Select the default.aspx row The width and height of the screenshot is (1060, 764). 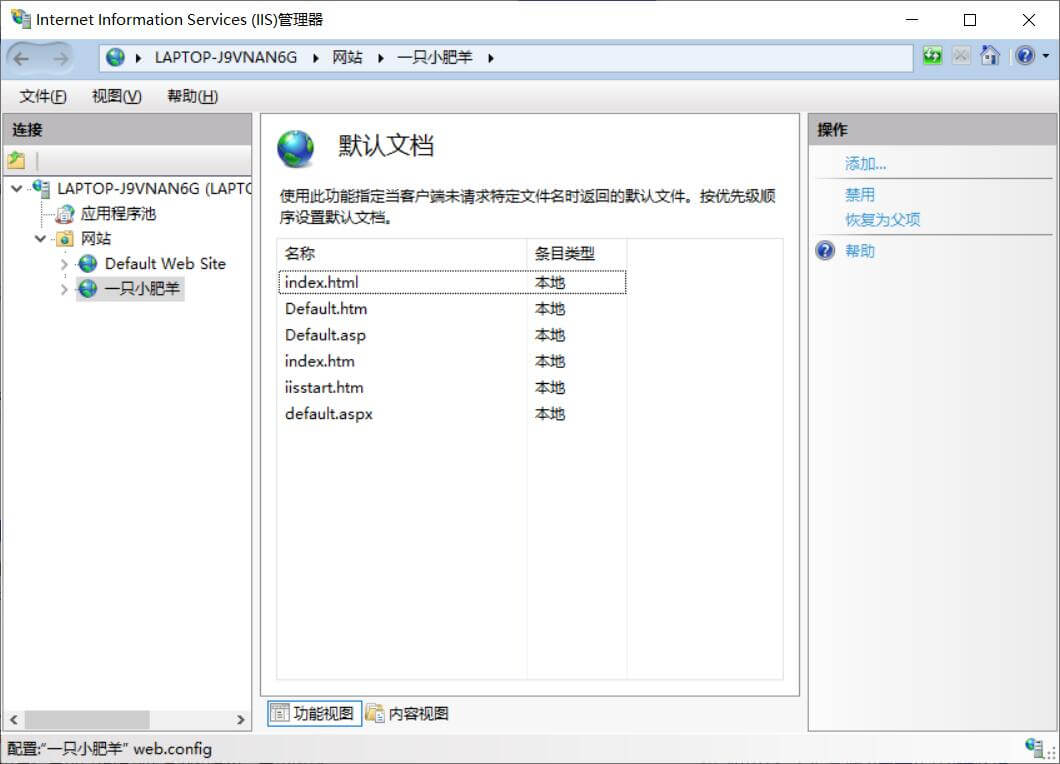452,414
